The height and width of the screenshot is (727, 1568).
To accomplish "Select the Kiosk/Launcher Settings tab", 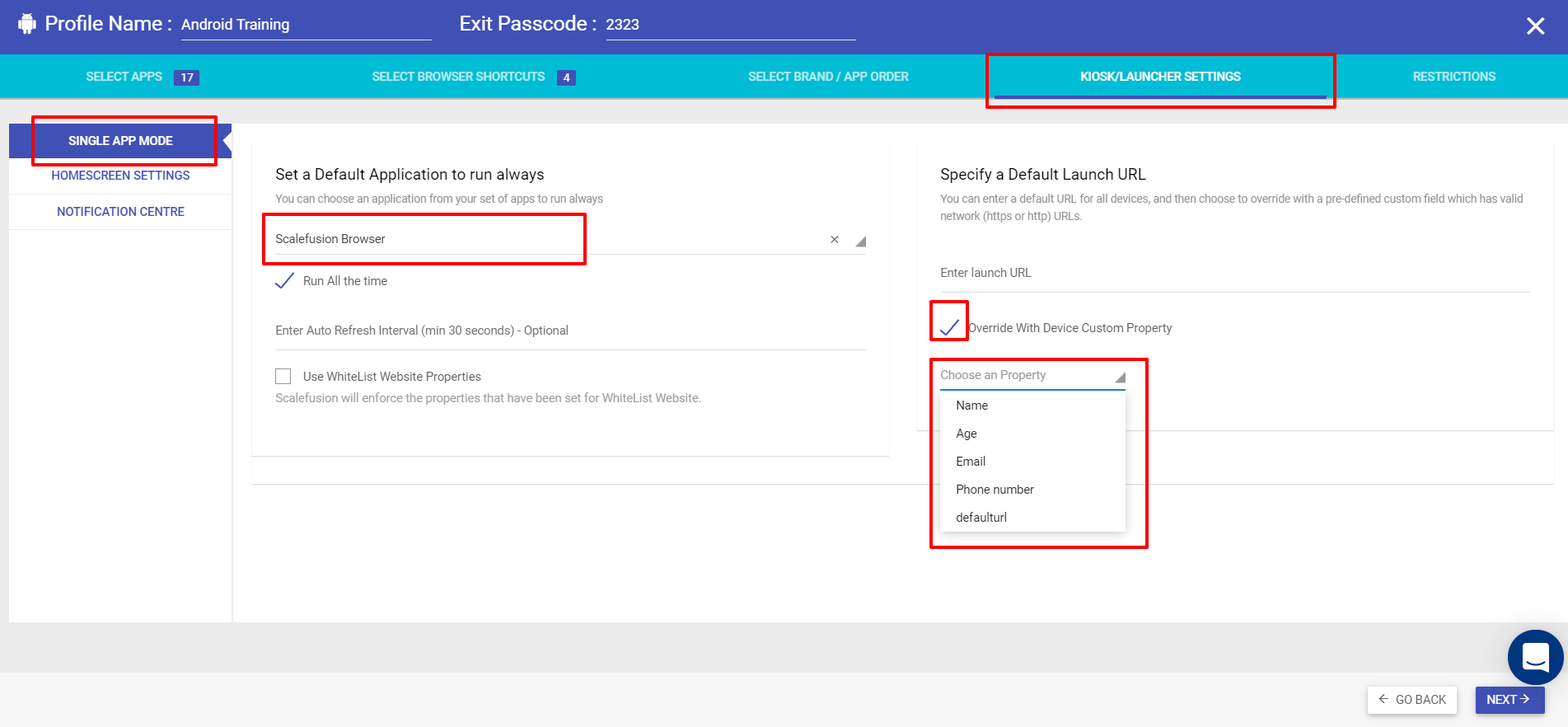I will (x=1160, y=77).
